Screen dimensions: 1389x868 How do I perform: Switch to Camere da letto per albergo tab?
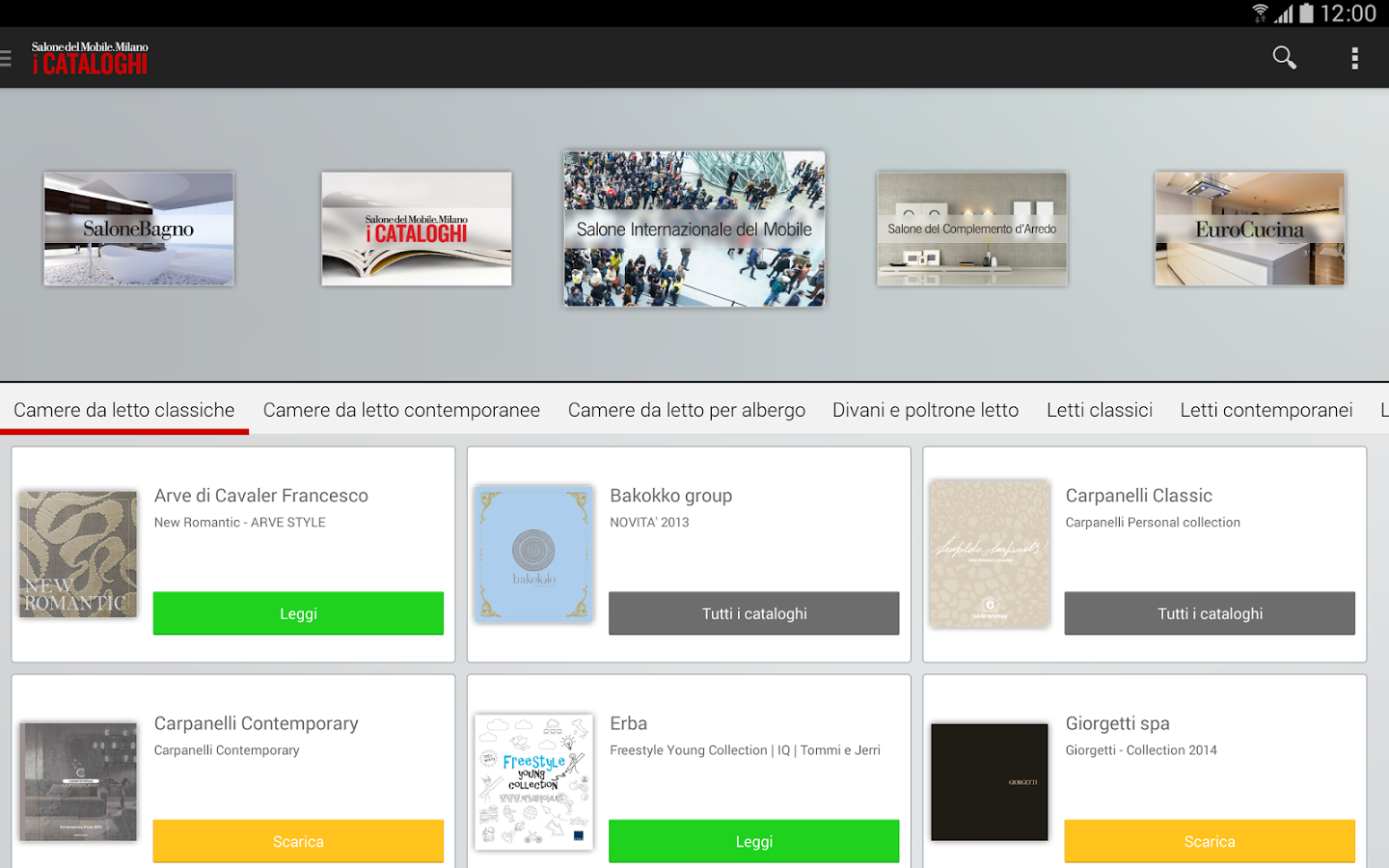click(x=687, y=410)
